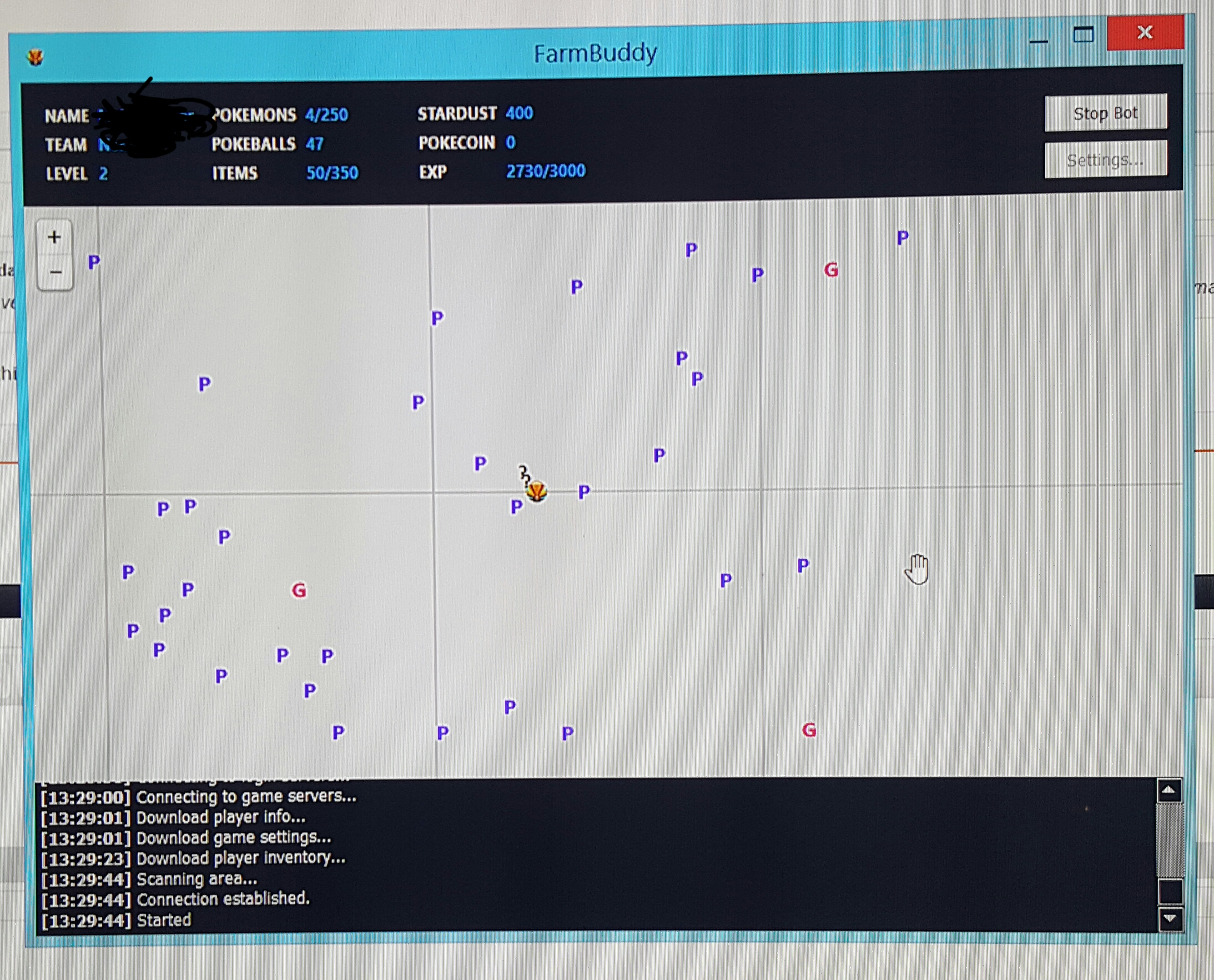Select the P marker nearest the hand cursor
The height and width of the screenshot is (980, 1214).
803,566
